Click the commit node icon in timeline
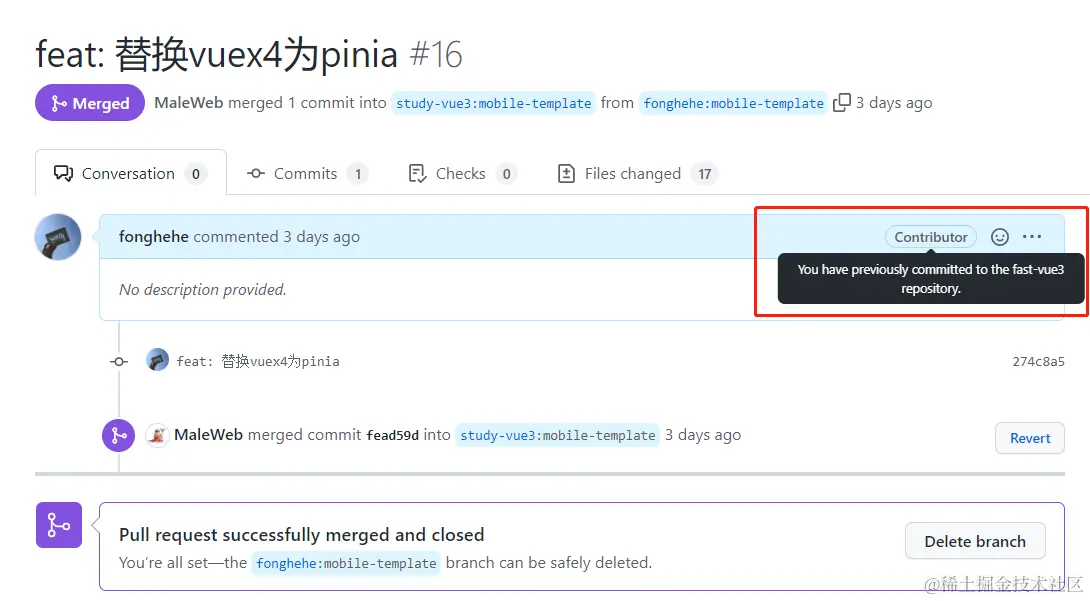Viewport: 1090px width, 601px height. [119, 361]
